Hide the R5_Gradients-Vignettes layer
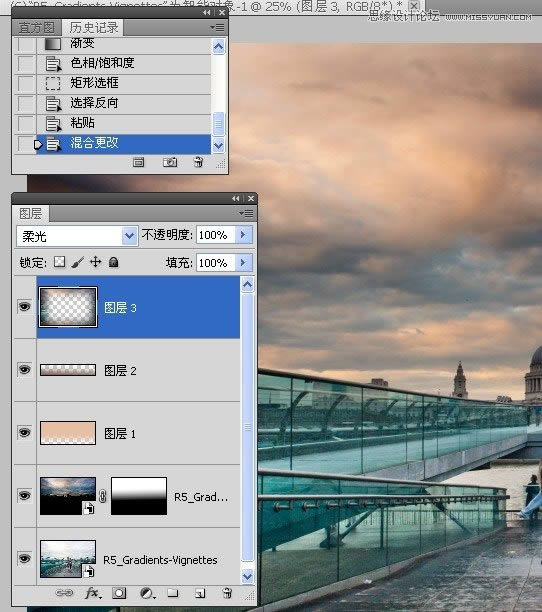The height and width of the screenshot is (612, 542). [x=24, y=559]
